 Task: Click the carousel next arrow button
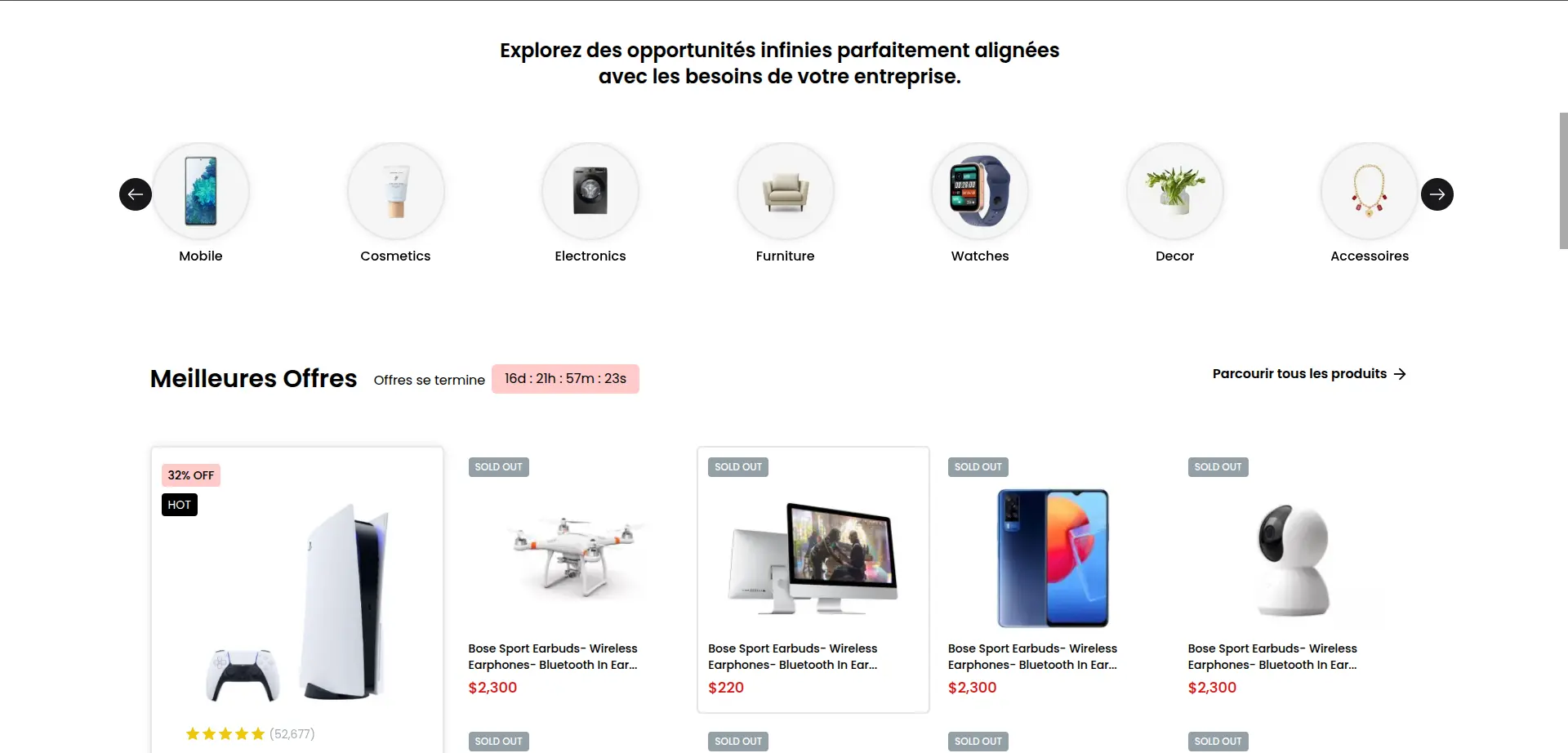pos(1437,194)
